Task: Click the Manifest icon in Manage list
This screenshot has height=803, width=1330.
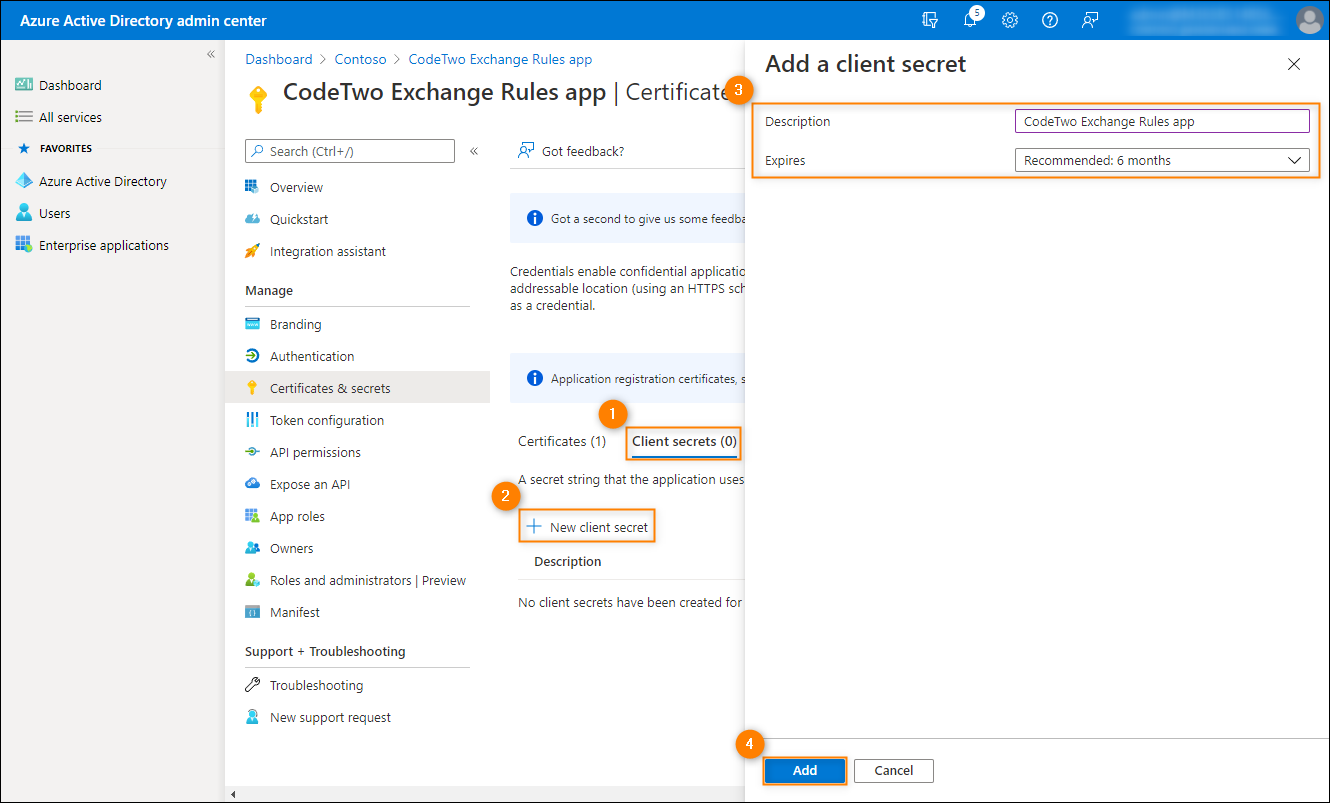Action: point(252,612)
